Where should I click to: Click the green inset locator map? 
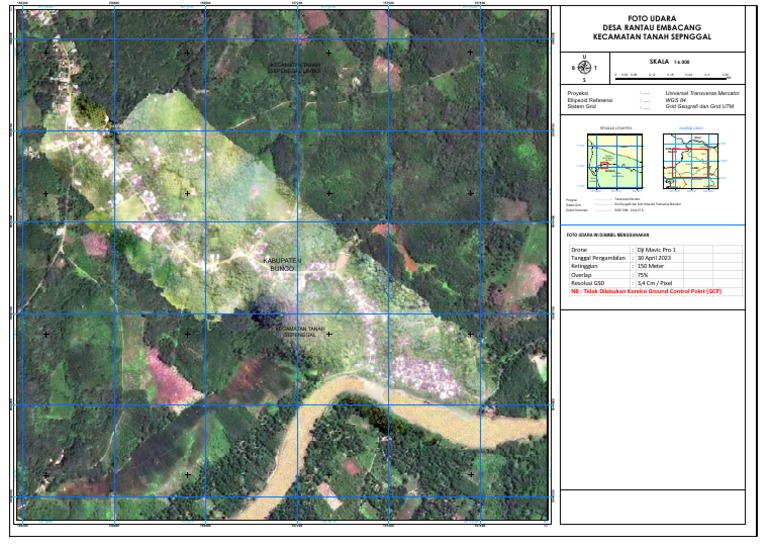click(615, 161)
